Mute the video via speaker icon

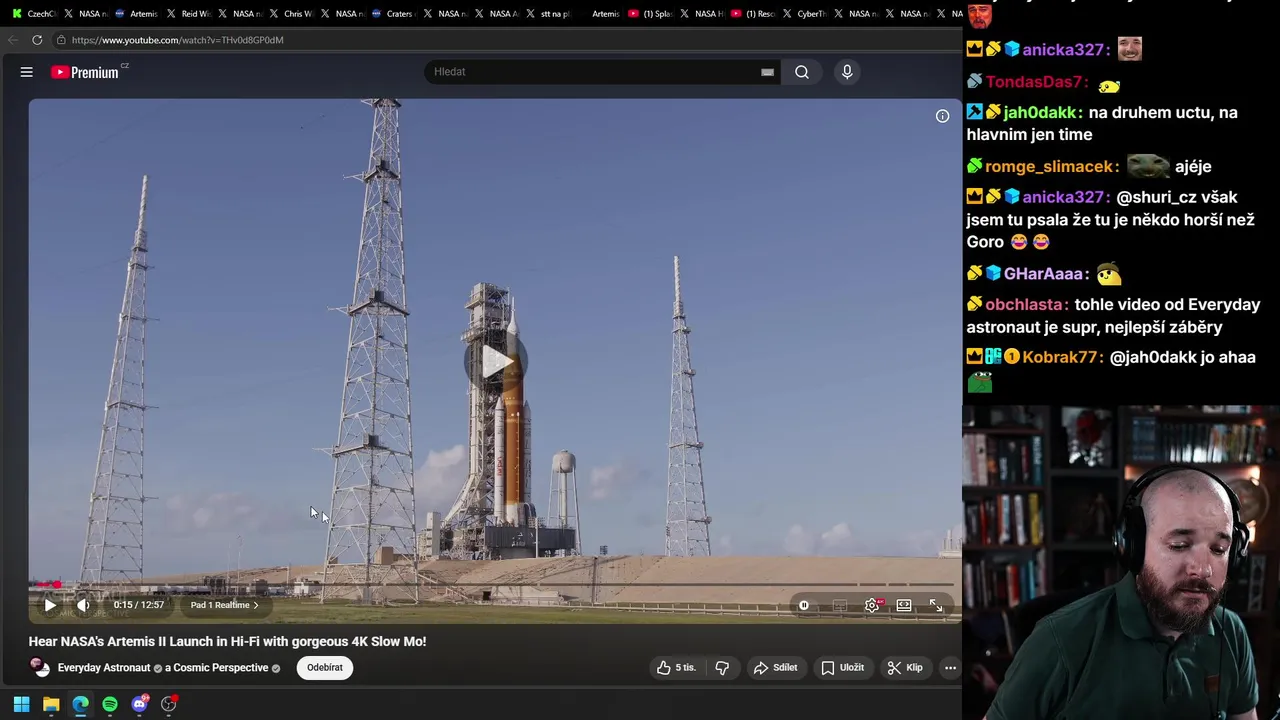(x=84, y=605)
